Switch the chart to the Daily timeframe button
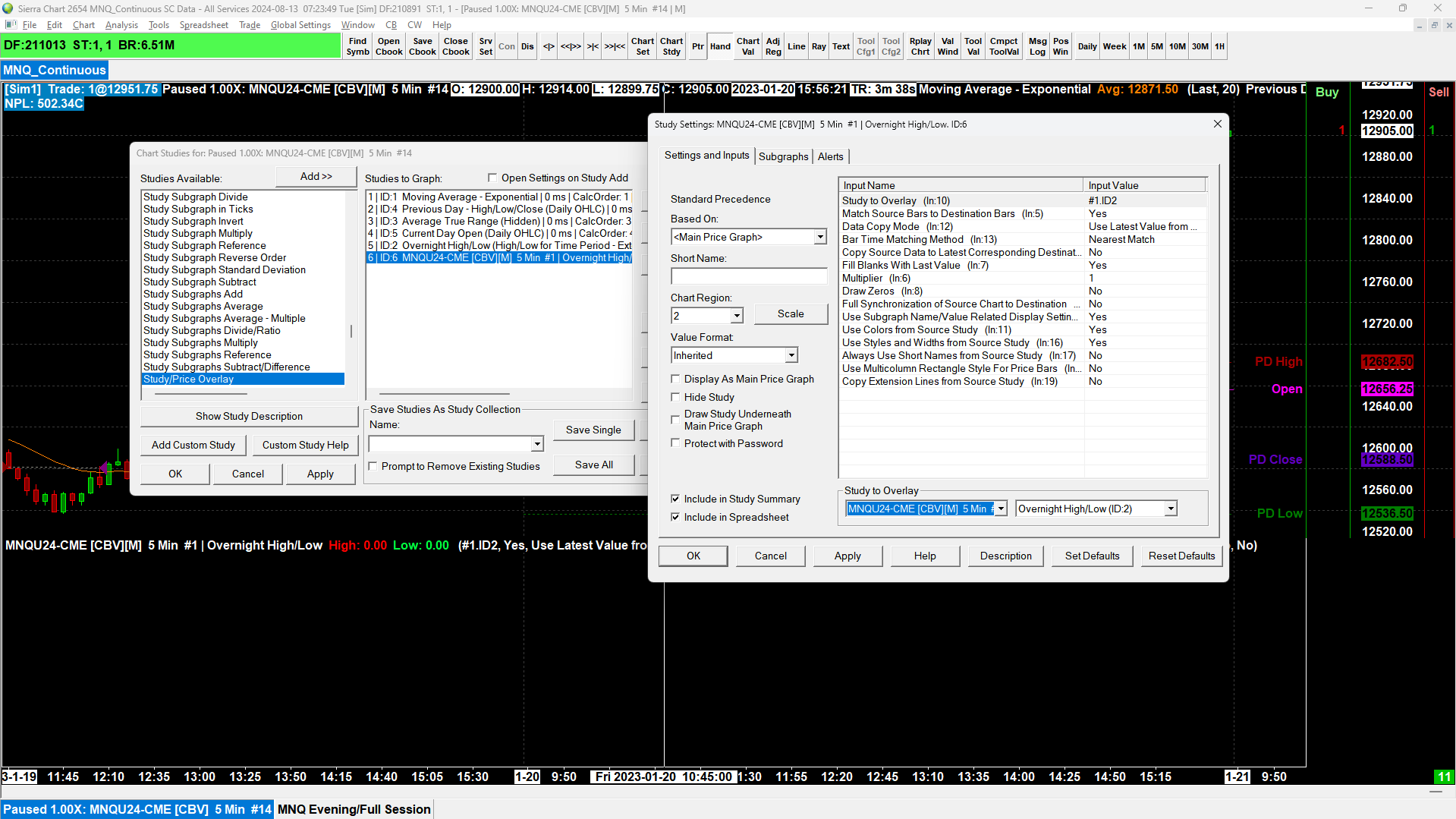 tap(1086, 46)
